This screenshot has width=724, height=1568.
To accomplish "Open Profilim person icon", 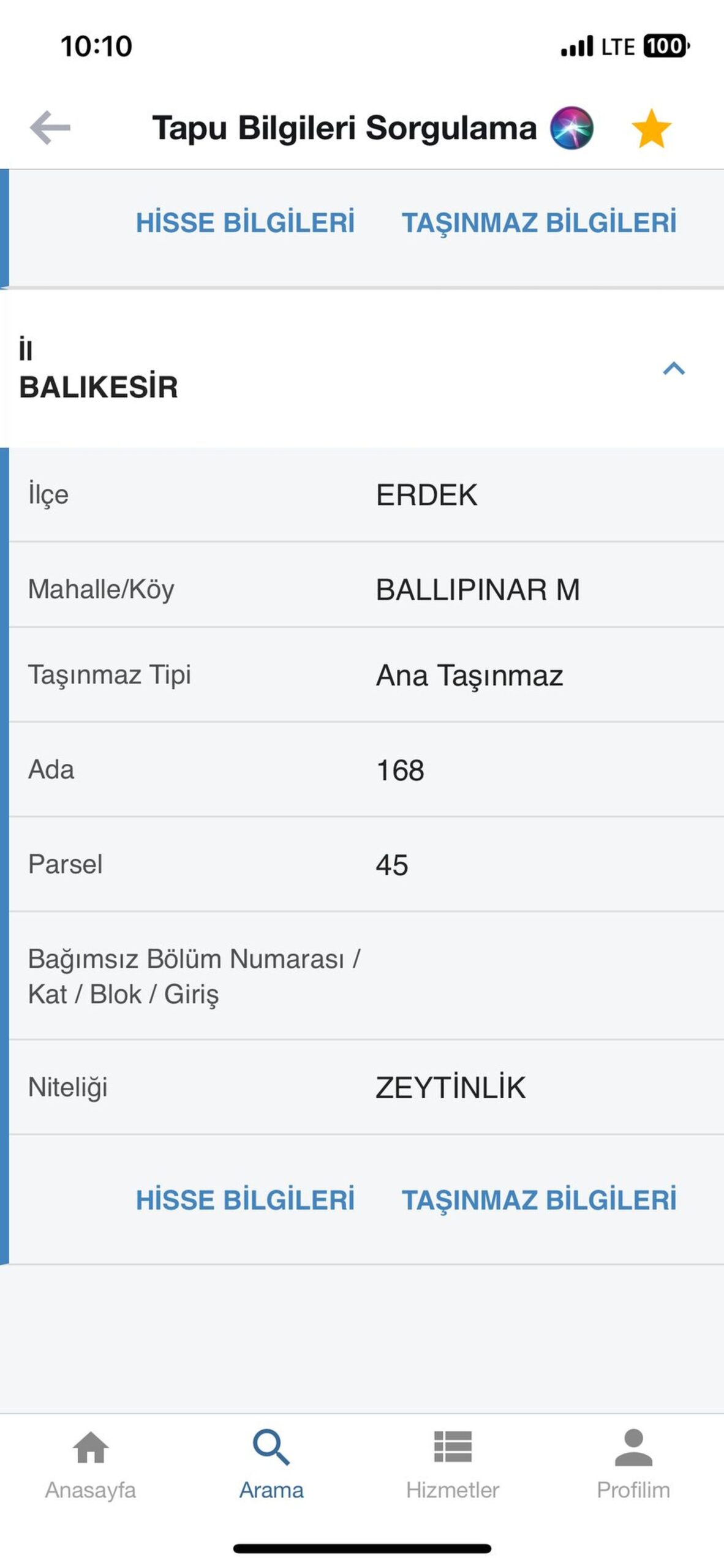I will click(x=633, y=1446).
